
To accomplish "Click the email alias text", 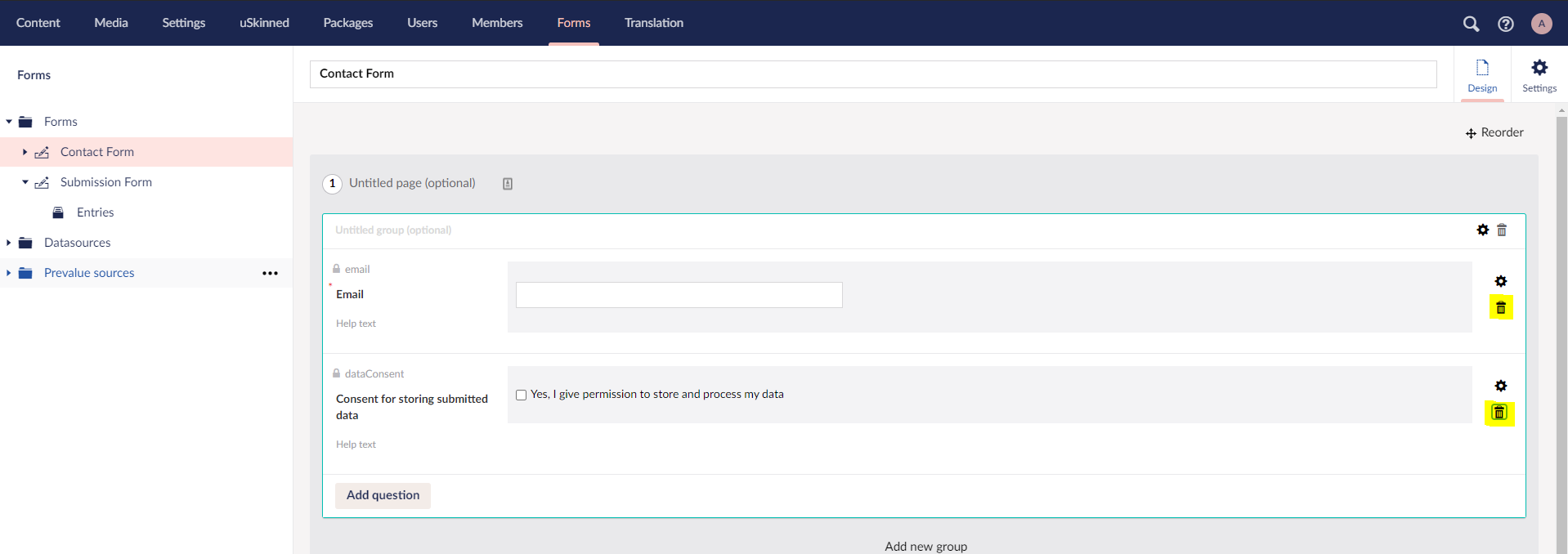I will (x=357, y=269).
